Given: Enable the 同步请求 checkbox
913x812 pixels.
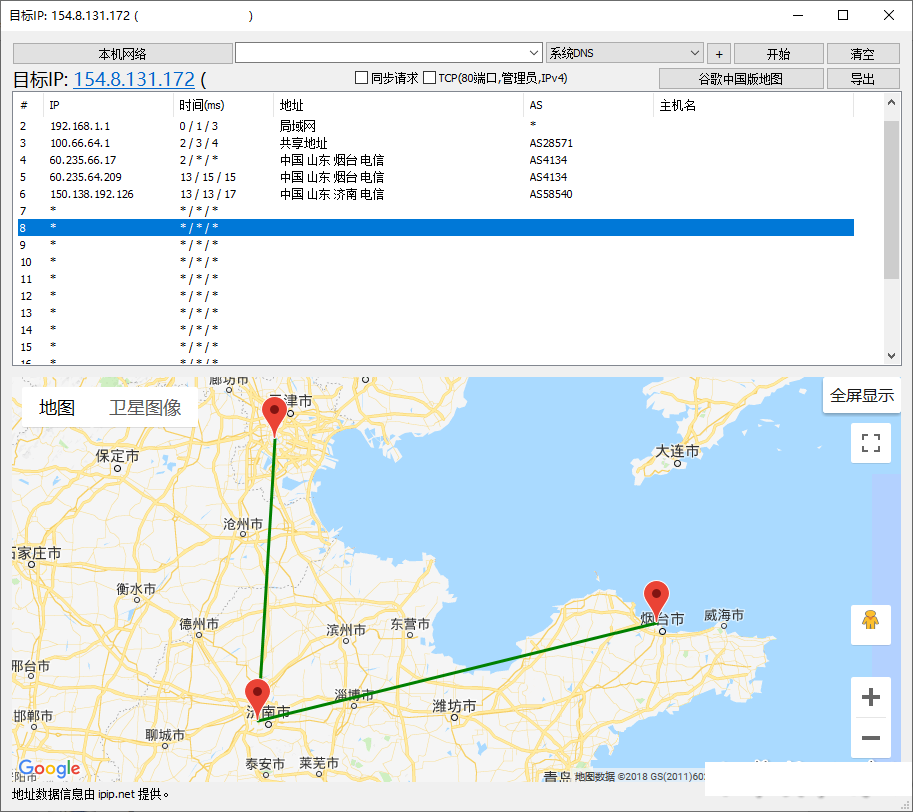Looking at the screenshot, I should click(x=362, y=78).
